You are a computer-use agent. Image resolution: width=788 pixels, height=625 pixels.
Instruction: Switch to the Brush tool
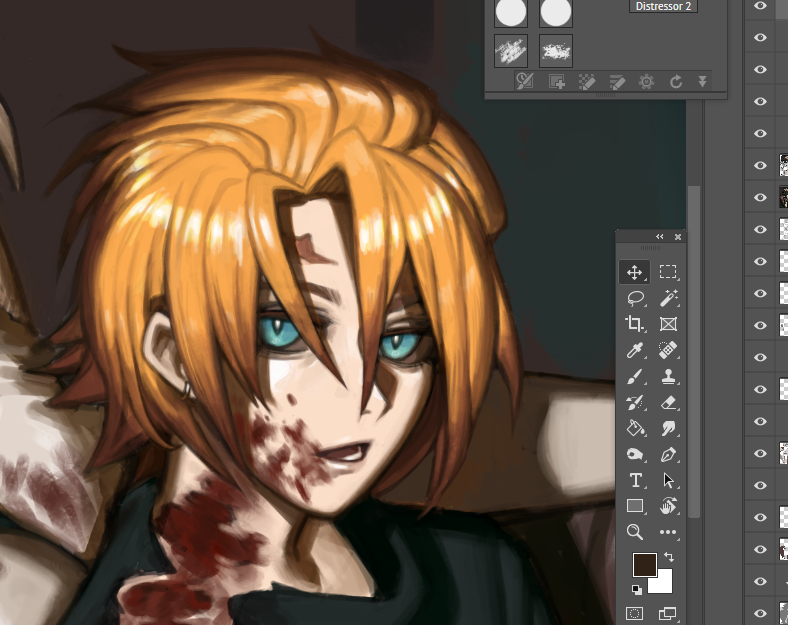[x=634, y=377]
